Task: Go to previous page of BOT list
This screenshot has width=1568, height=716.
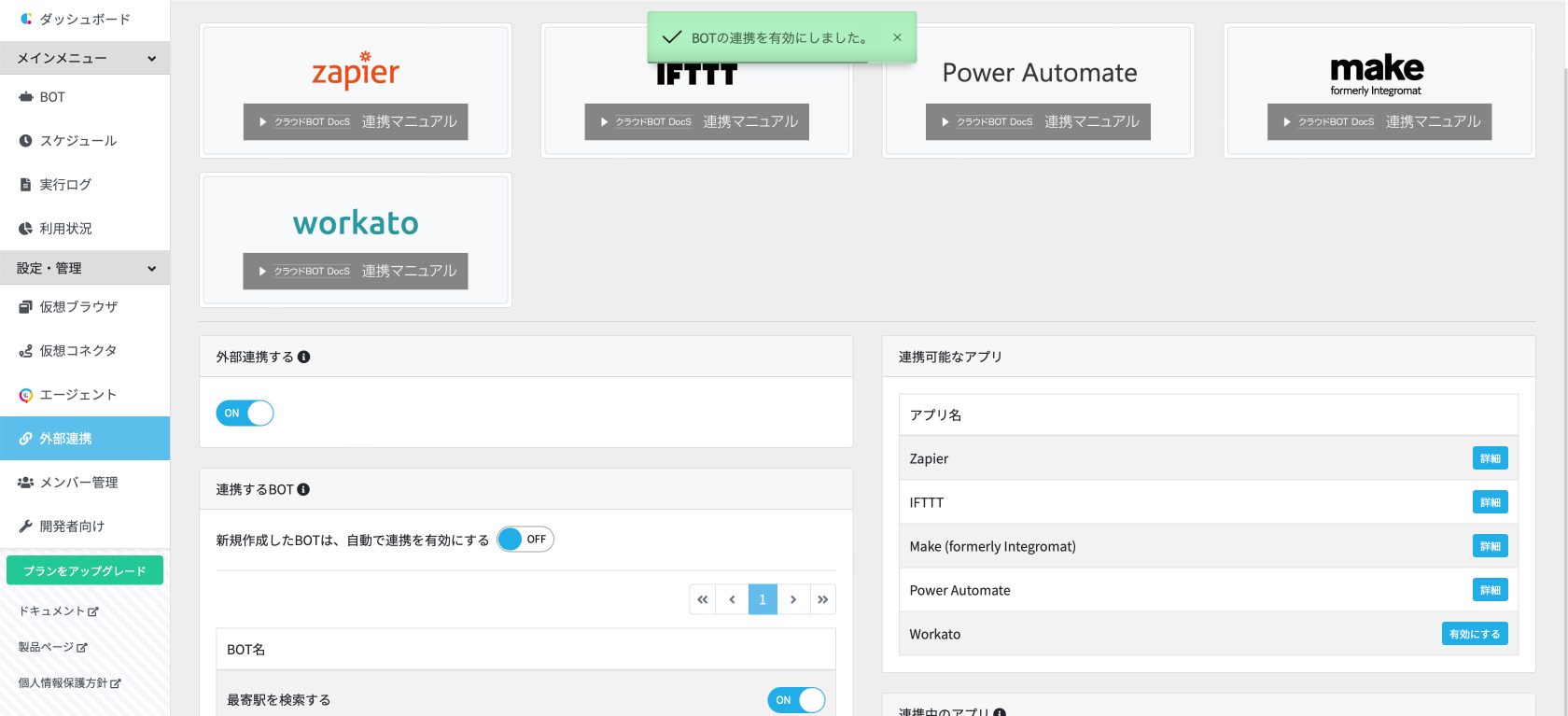Action: coord(733,599)
